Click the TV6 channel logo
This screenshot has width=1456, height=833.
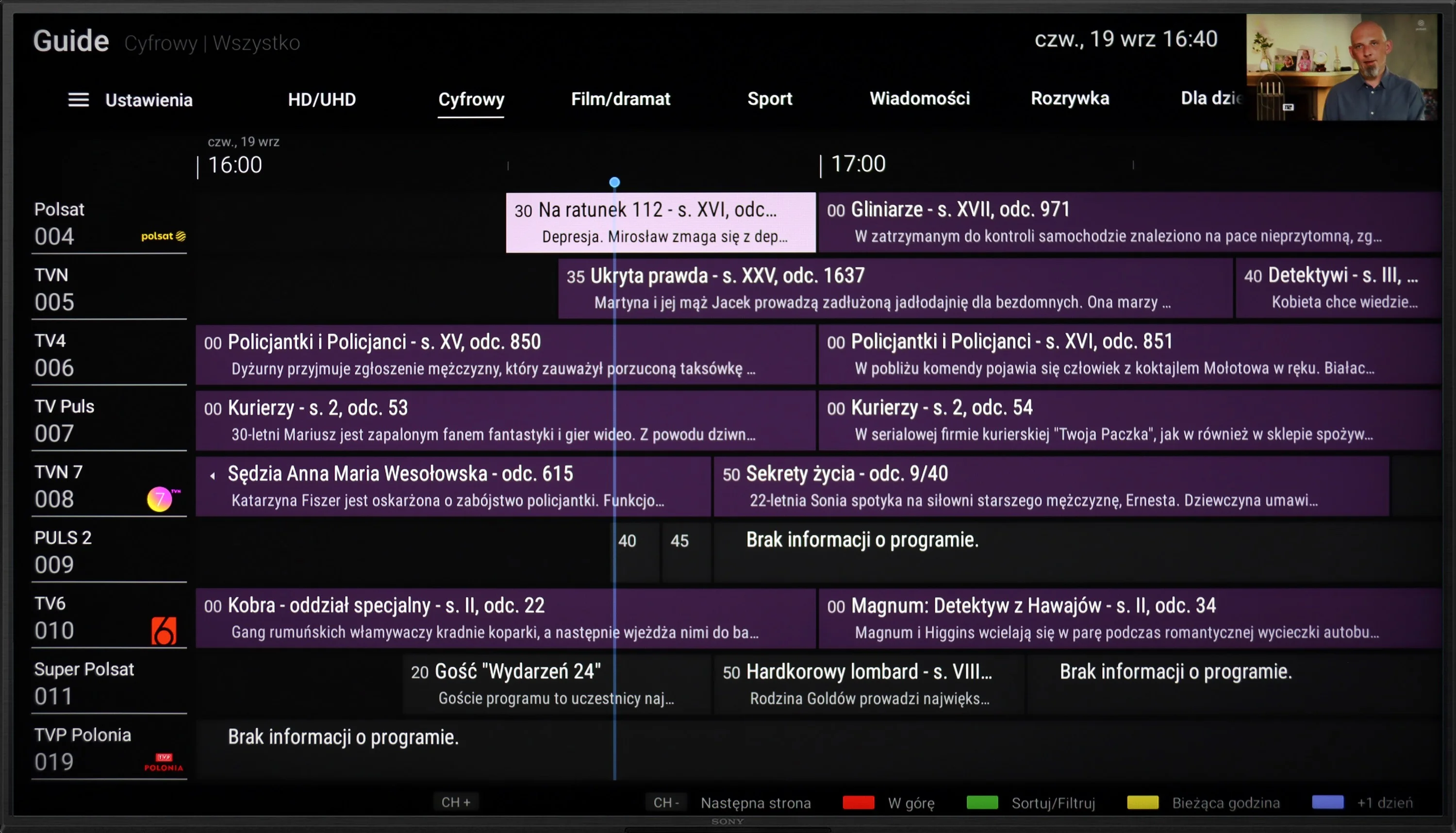[164, 631]
